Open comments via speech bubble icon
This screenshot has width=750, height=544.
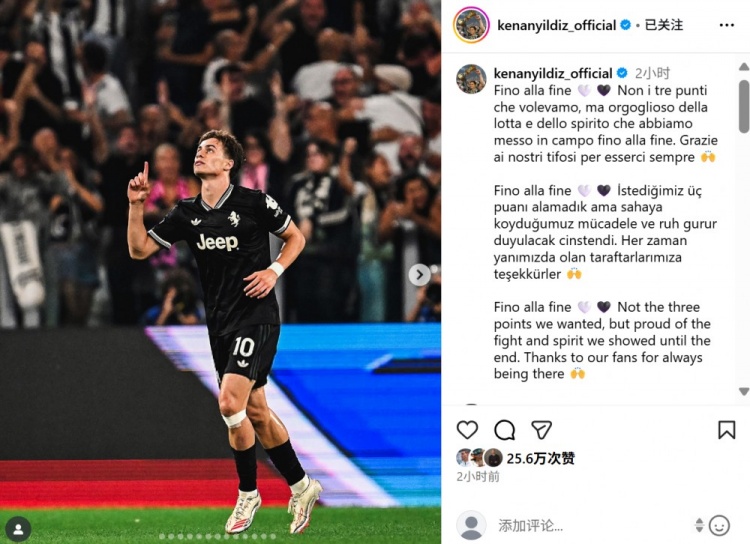pos(505,430)
